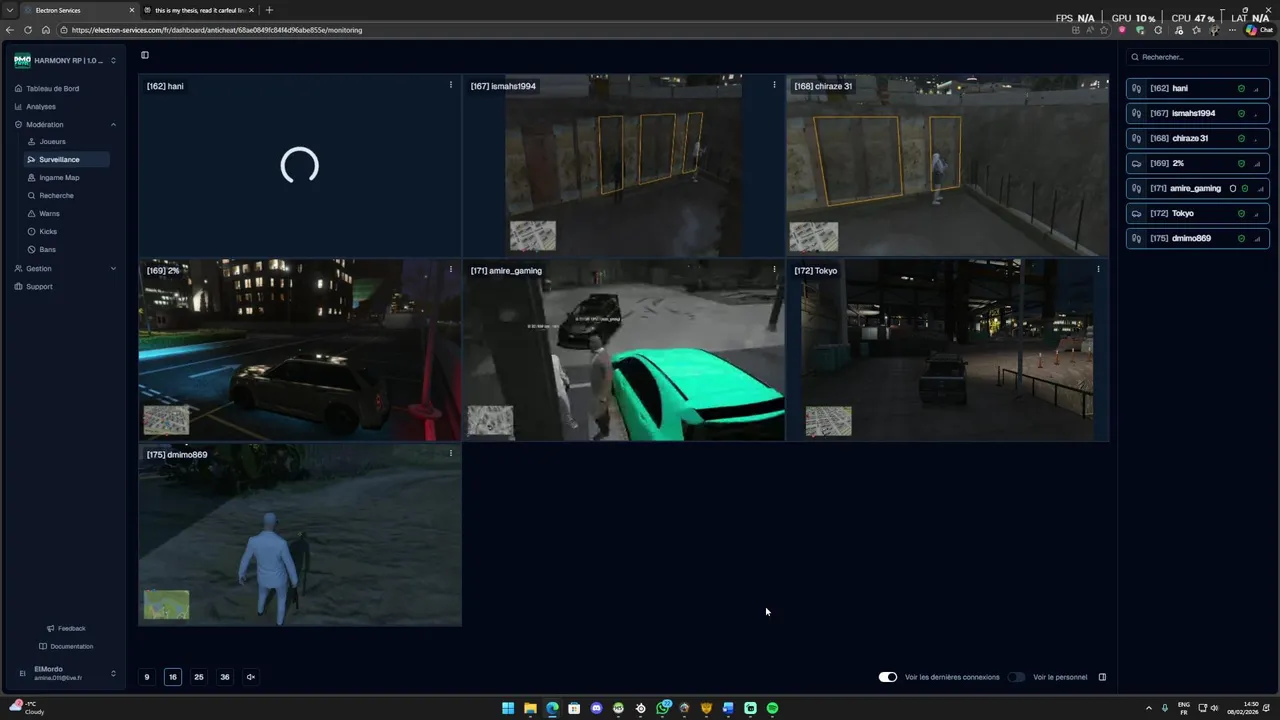
Task: Open Windows Start menu
Action: point(508,708)
